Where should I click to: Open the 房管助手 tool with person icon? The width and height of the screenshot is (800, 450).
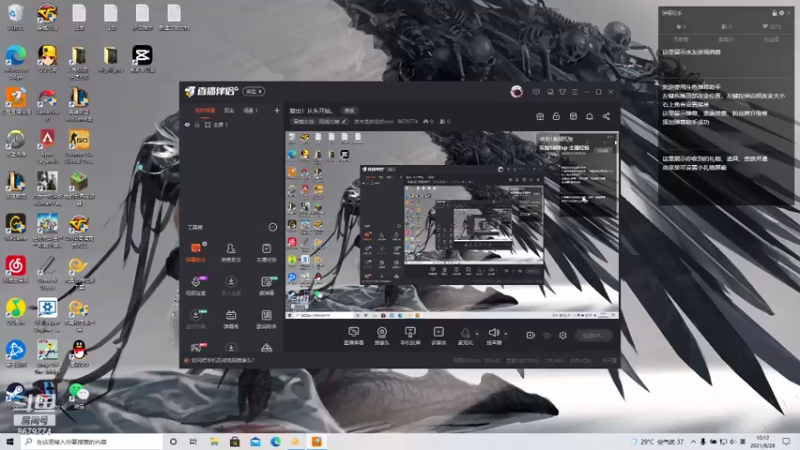pyautogui.click(x=231, y=252)
